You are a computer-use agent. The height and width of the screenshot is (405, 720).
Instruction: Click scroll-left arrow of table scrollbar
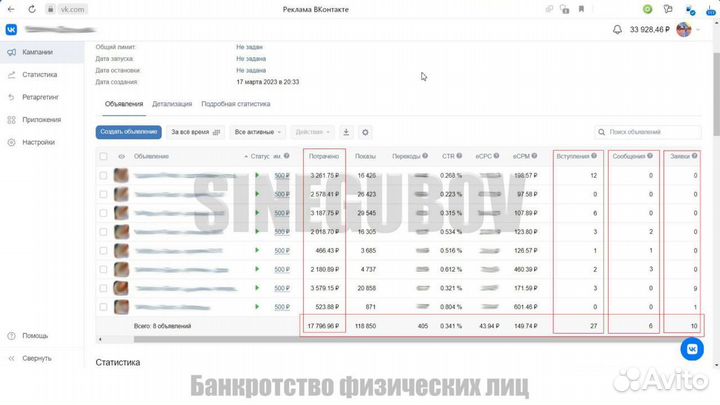click(100, 340)
